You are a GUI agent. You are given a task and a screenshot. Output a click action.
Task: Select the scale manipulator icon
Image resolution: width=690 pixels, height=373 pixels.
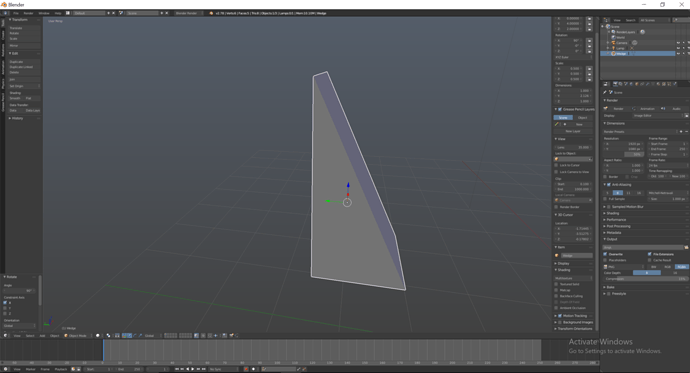(140, 336)
